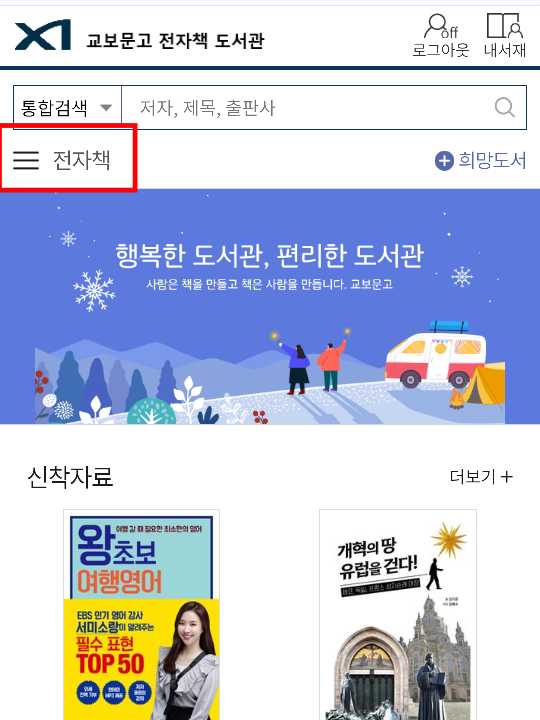Viewport: 540px width, 720px height.
Task: Click 더보기 + next to 신착자료
Action: (x=481, y=477)
